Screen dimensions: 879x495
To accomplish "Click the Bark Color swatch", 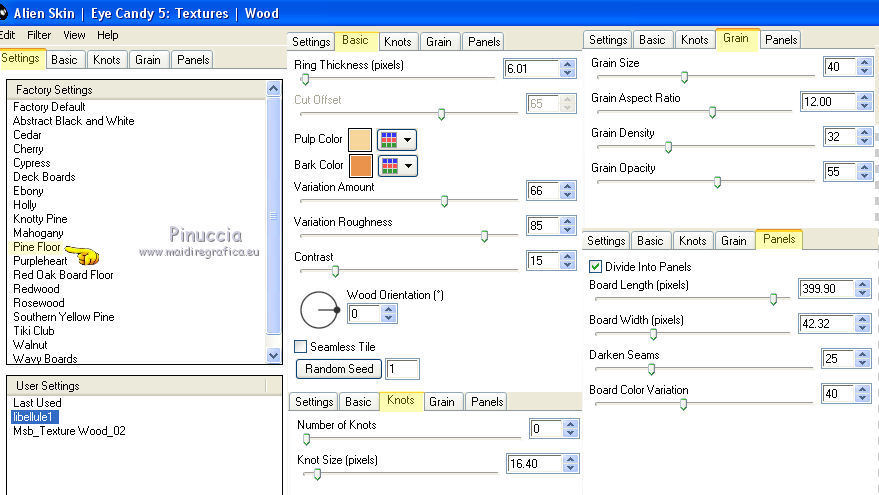I will point(360,165).
